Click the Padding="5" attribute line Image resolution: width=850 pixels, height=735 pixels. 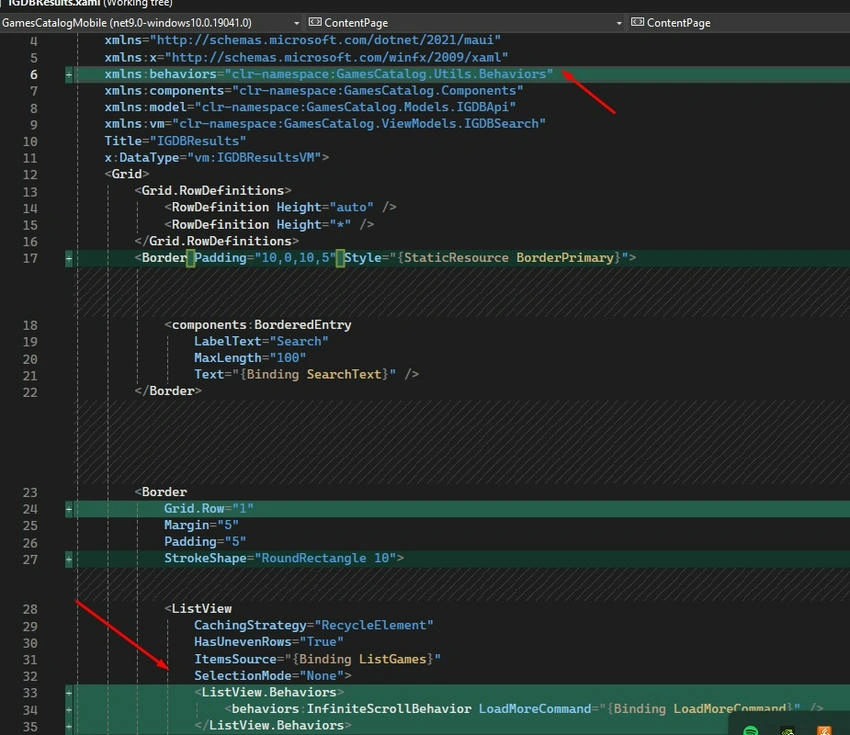point(205,542)
